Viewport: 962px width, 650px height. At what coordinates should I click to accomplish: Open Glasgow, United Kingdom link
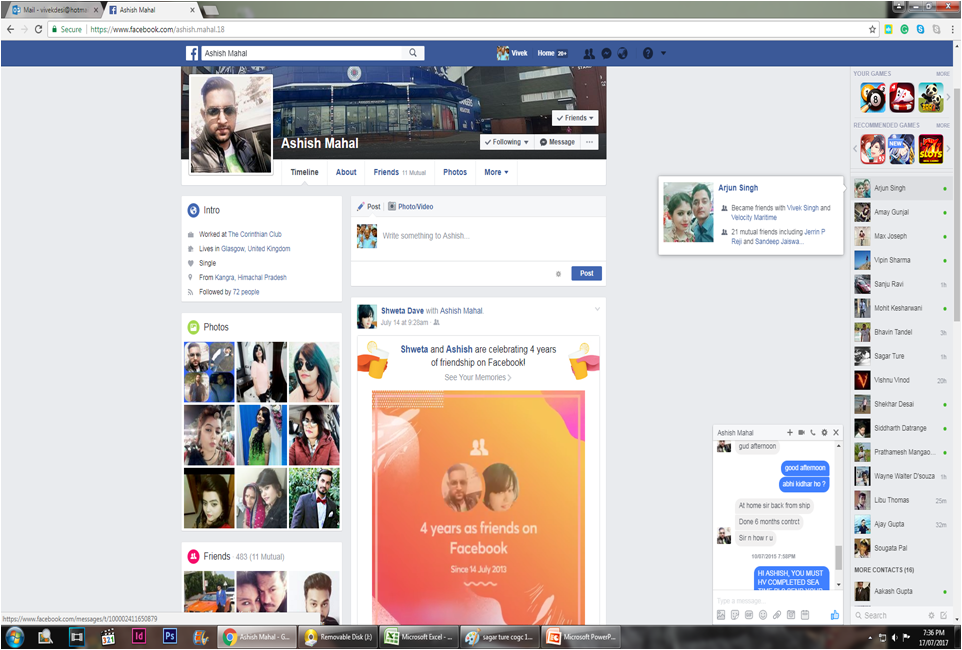tap(256, 249)
